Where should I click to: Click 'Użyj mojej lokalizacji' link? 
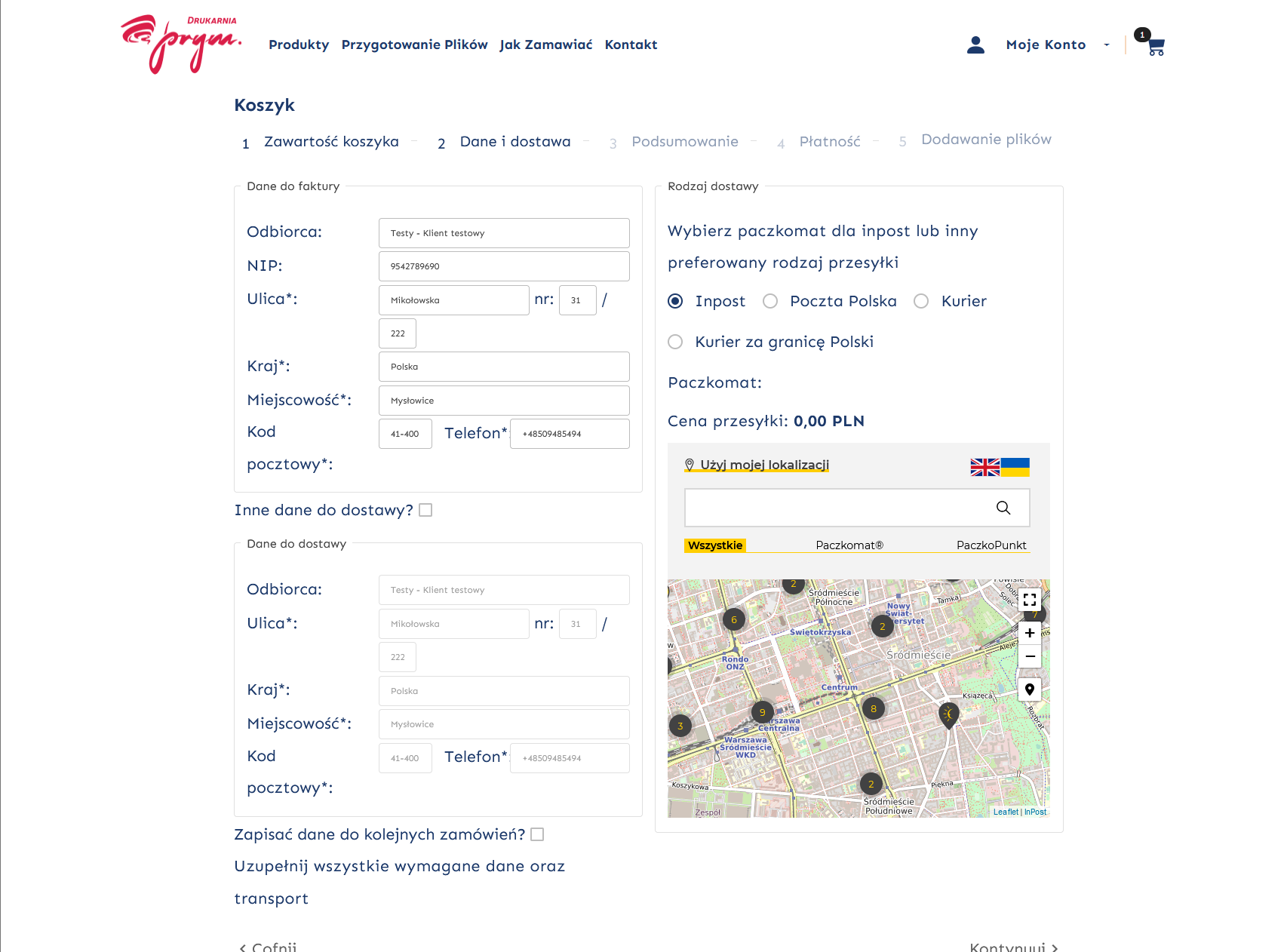tap(763, 465)
